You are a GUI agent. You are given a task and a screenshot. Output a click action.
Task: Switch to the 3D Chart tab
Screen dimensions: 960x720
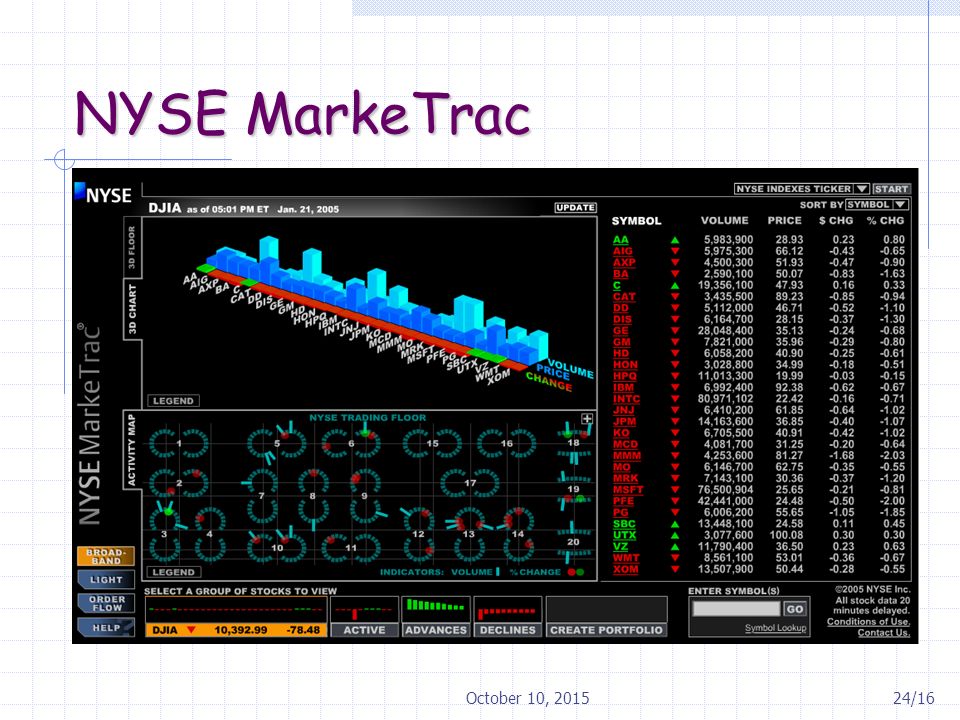click(132, 310)
